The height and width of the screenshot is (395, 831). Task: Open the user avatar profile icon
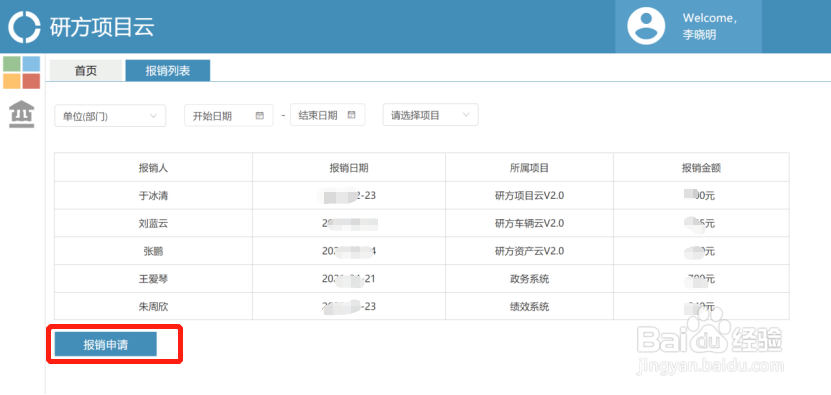tap(646, 26)
